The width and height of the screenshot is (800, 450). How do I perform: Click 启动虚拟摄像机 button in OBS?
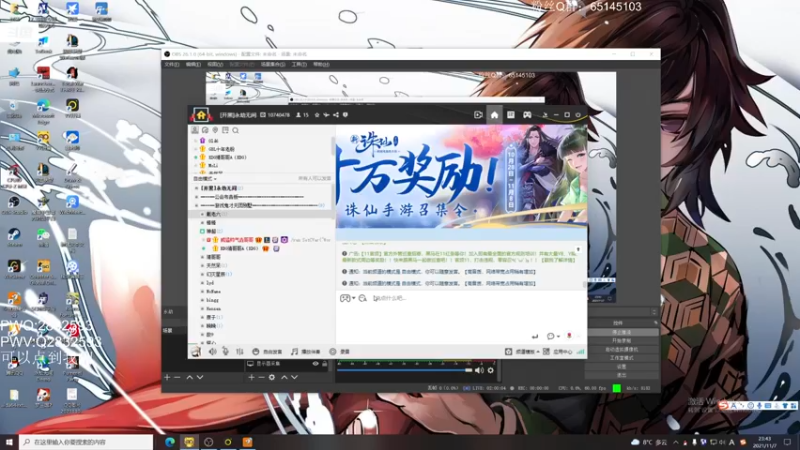(x=621, y=349)
